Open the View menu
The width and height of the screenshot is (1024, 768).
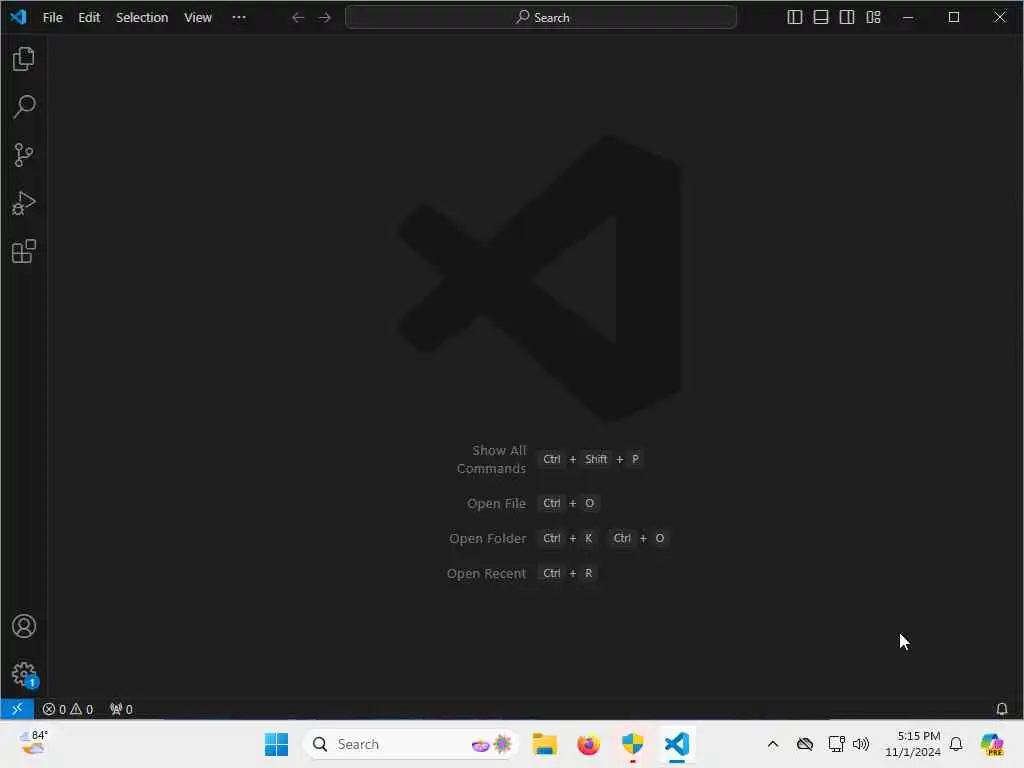pos(198,18)
